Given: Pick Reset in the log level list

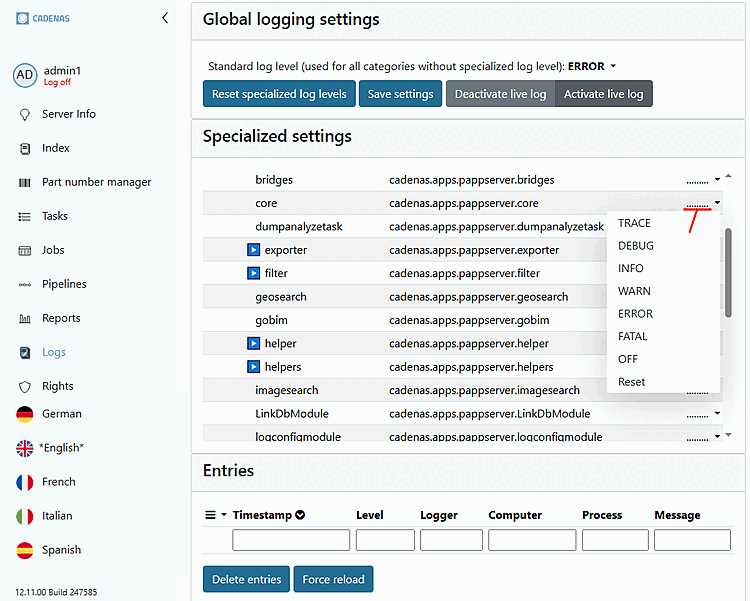Looking at the screenshot, I should click(x=632, y=382).
